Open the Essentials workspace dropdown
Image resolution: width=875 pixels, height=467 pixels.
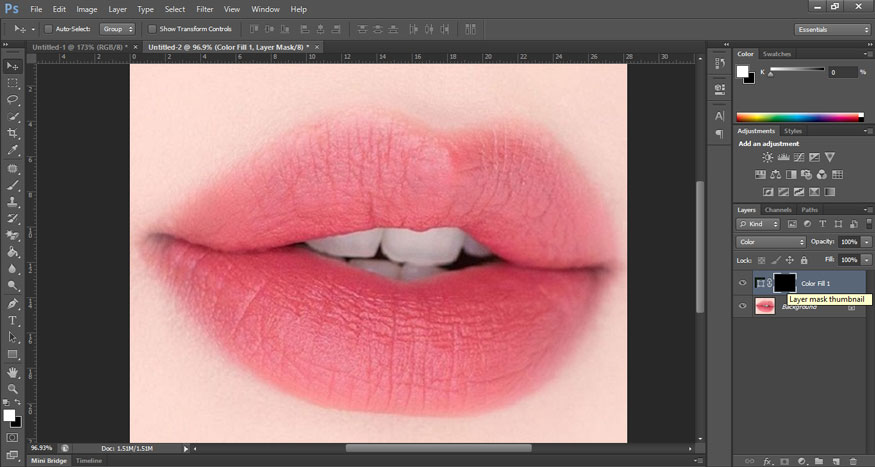833,29
